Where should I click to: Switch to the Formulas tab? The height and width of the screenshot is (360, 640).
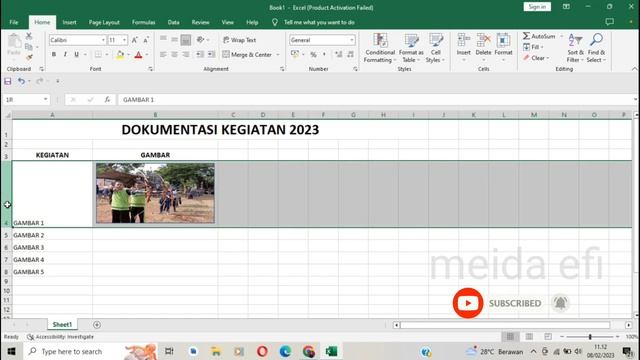[x=143, y=22]
